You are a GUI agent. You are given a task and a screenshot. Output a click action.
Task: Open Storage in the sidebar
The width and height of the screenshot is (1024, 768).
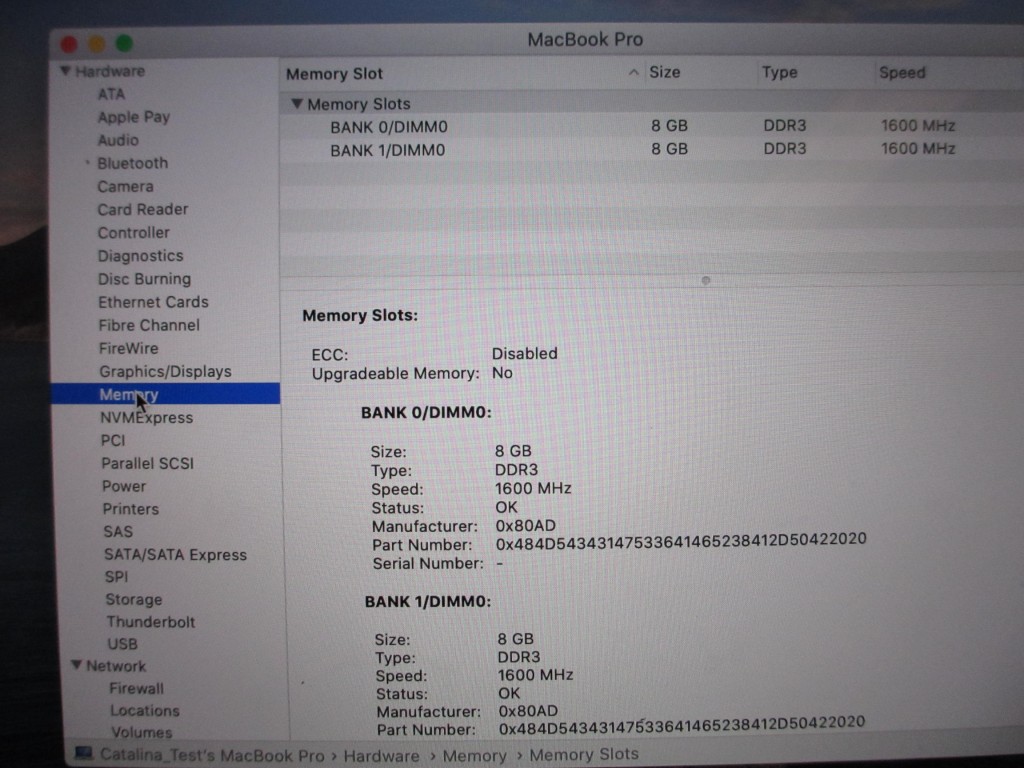tap(134, 600)
